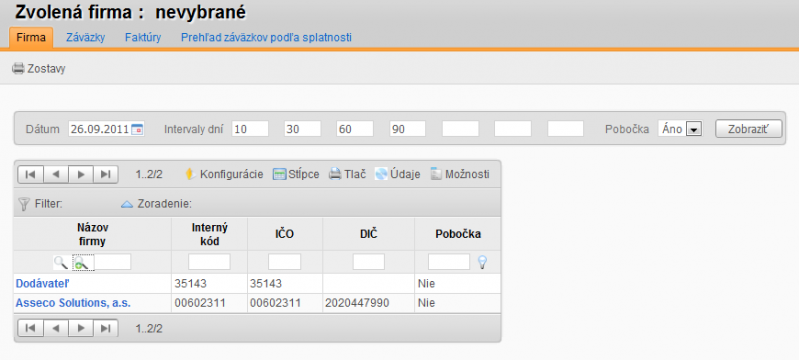The image size is (799, 360).
Task: Switch to the Faktúry tab
Action: coord(143,38)
